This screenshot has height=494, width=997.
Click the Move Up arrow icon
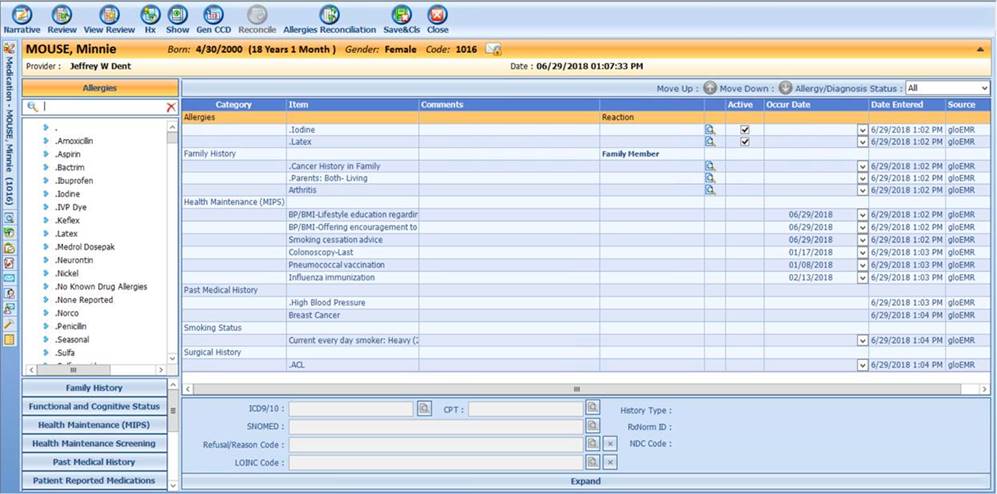click(x=710, y=88)
